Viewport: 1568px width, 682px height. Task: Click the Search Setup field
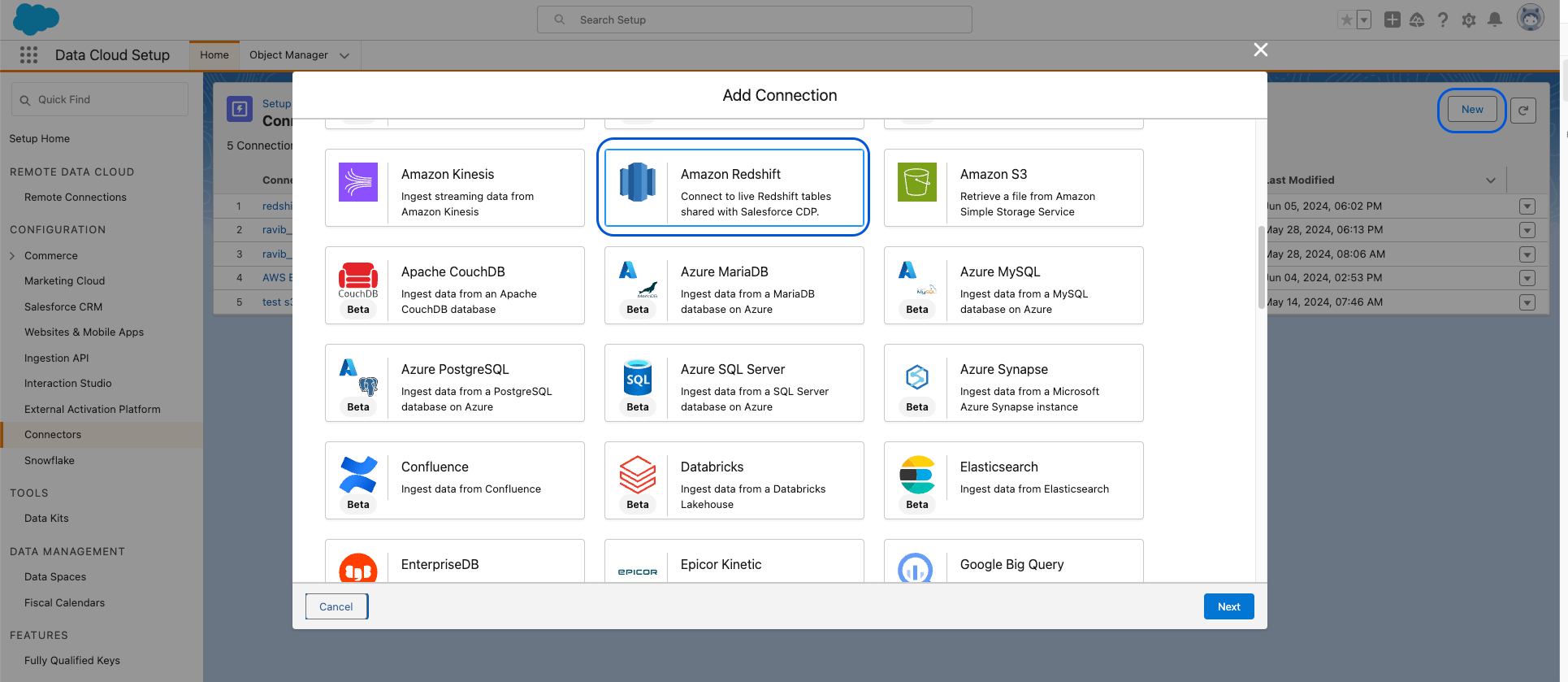[755, 20]
